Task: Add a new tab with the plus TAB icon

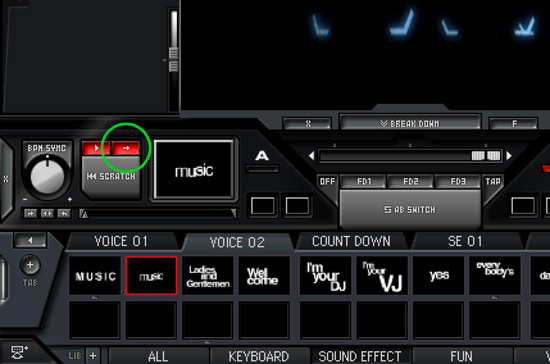Action: (x=30, y=265)
